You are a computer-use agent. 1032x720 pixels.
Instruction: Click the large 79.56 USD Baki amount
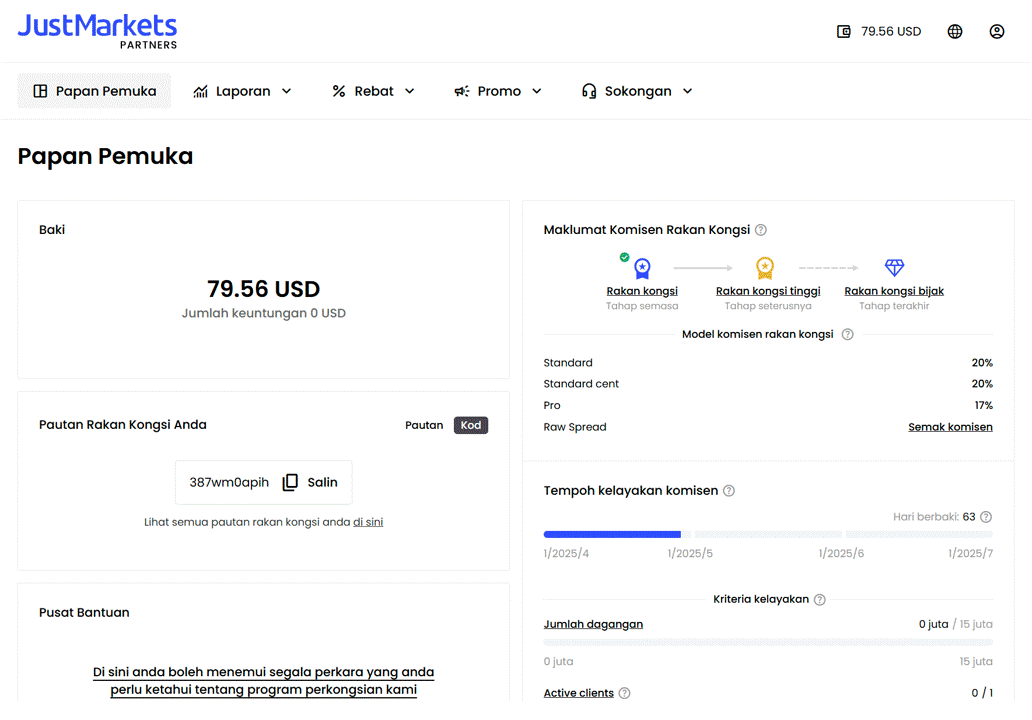click(263, 289)
